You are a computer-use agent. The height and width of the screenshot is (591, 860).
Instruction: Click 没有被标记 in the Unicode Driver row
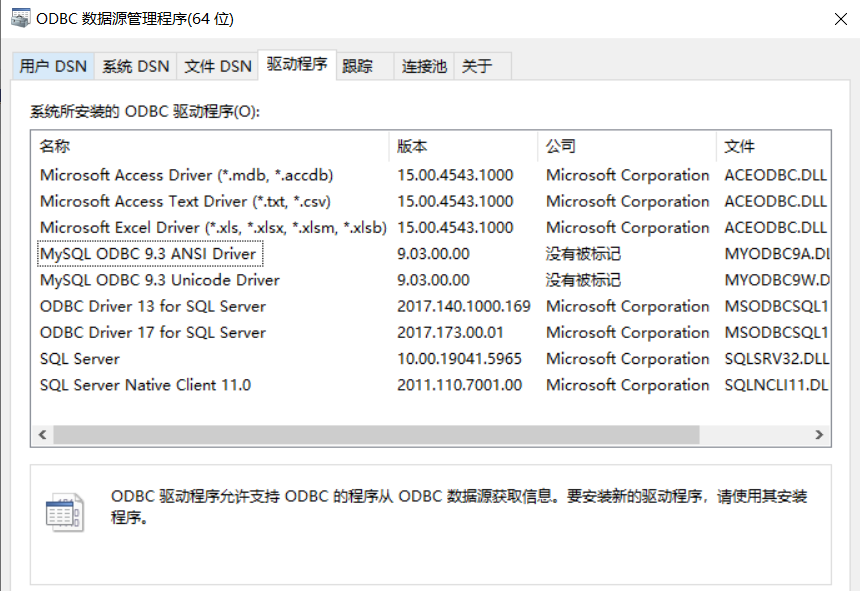tap(583, 280)
